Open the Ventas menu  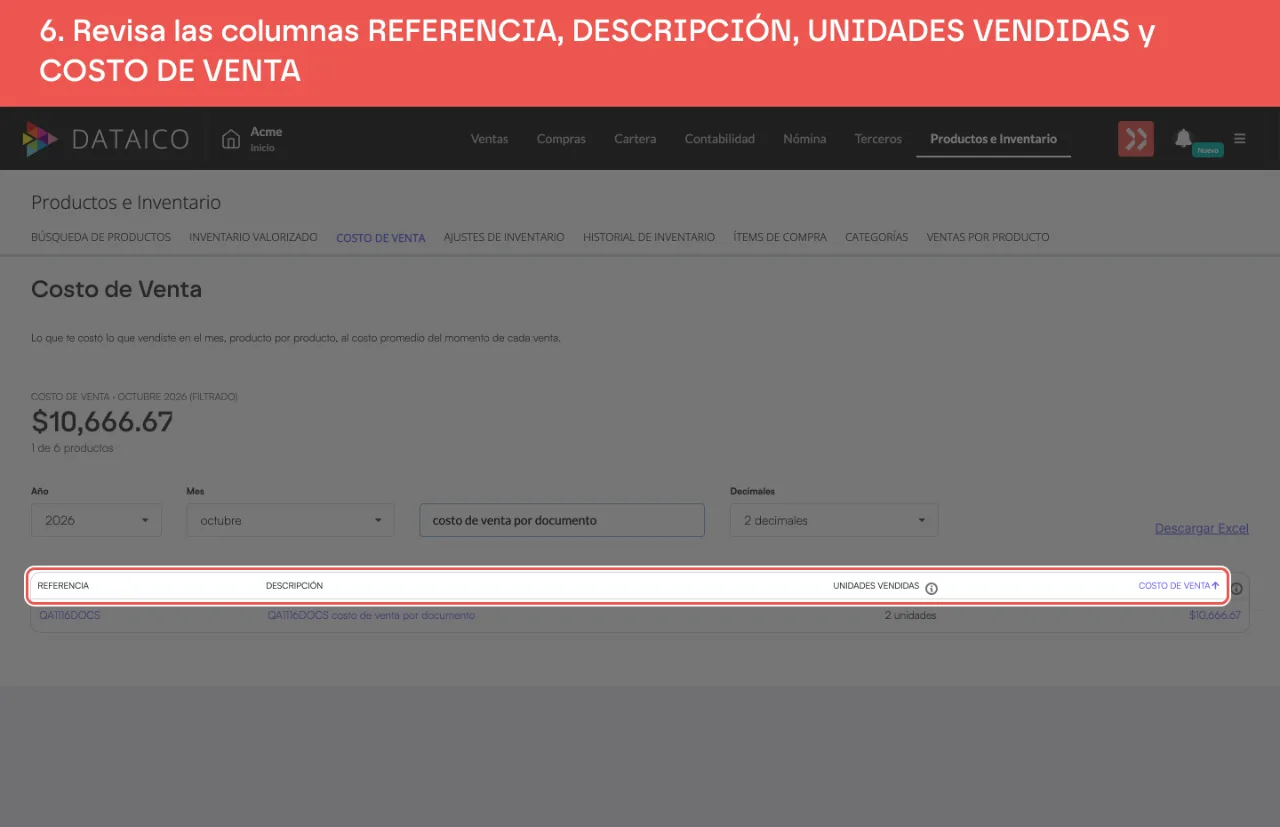tap(489, 139)
